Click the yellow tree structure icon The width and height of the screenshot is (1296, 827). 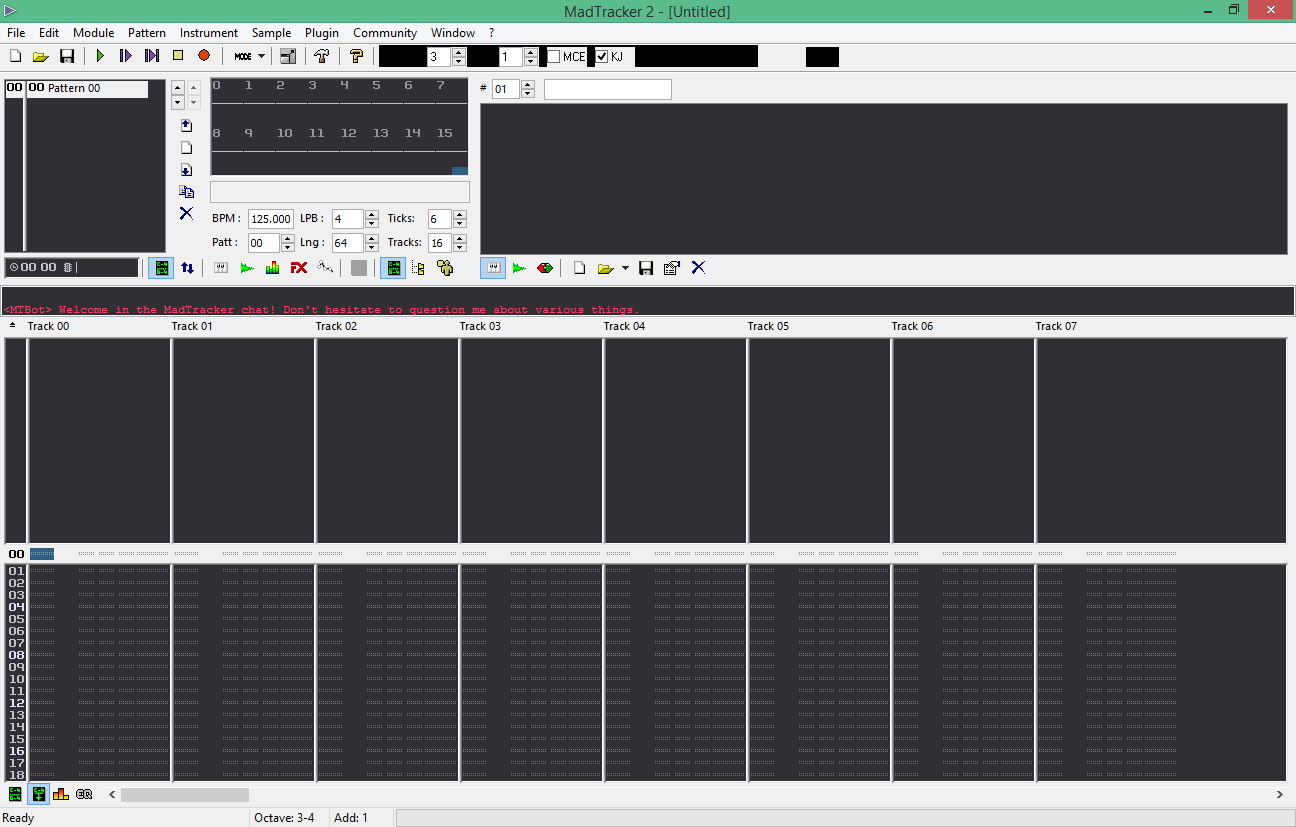click(x=419, y=268)
